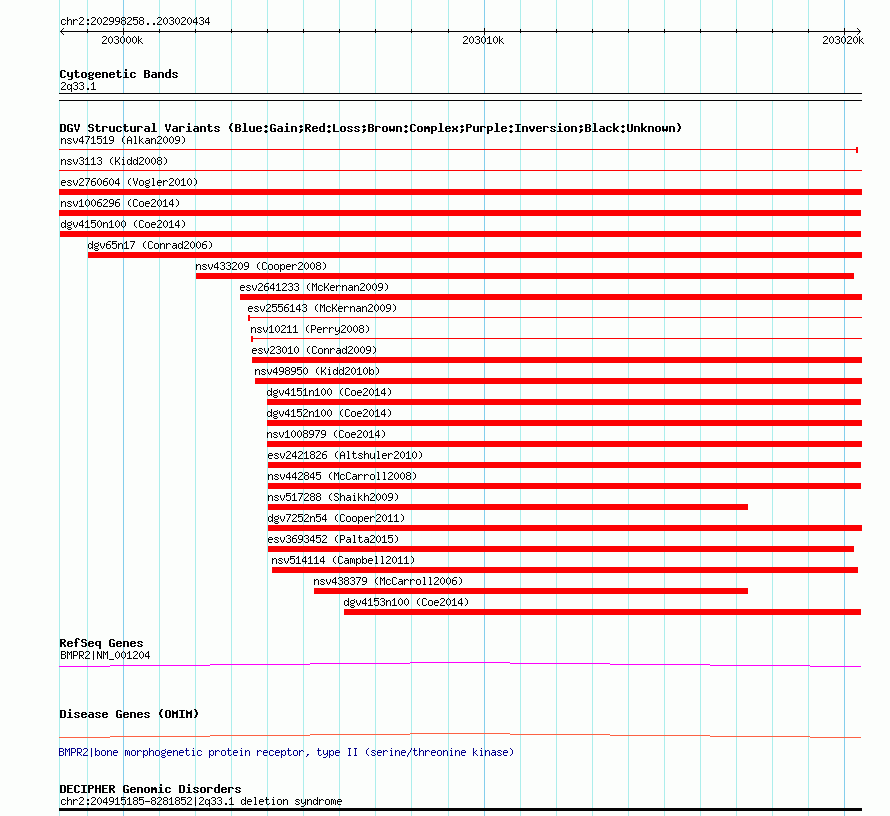Click the nsv471519 (Alkan2009) variant label
Image resolution: width=890 pixels, height=816 pixels.
(123, 140)
